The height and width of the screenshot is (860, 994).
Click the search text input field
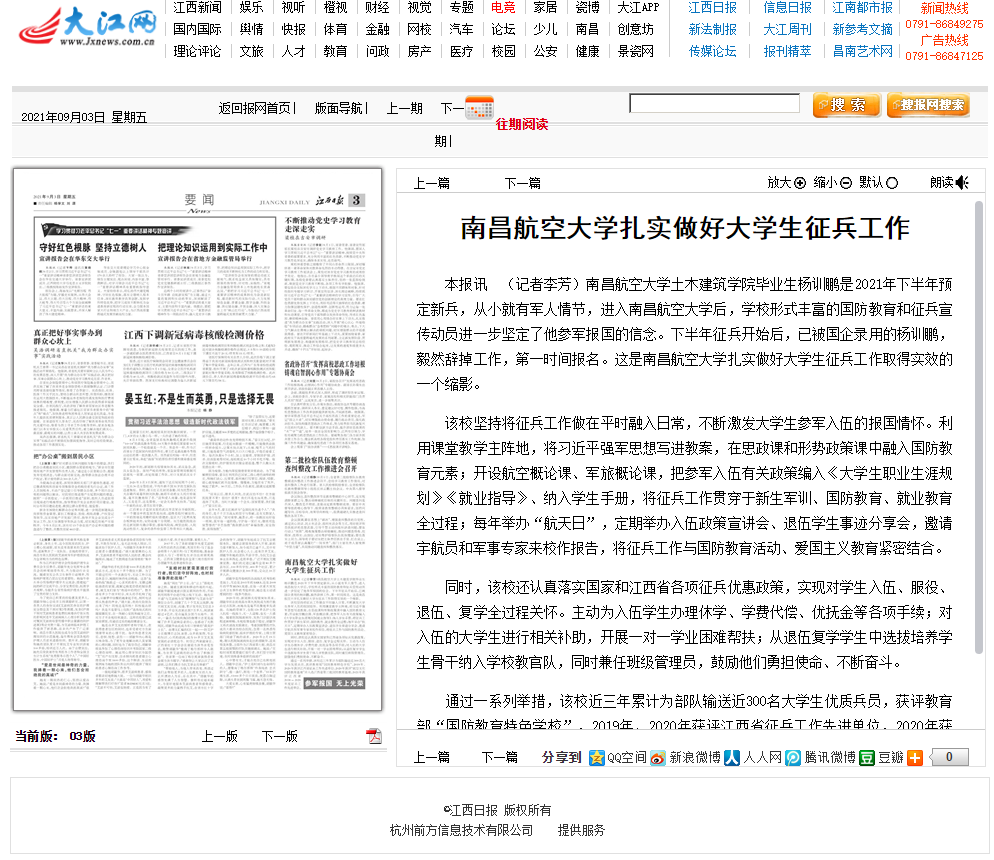click(714, 103)
